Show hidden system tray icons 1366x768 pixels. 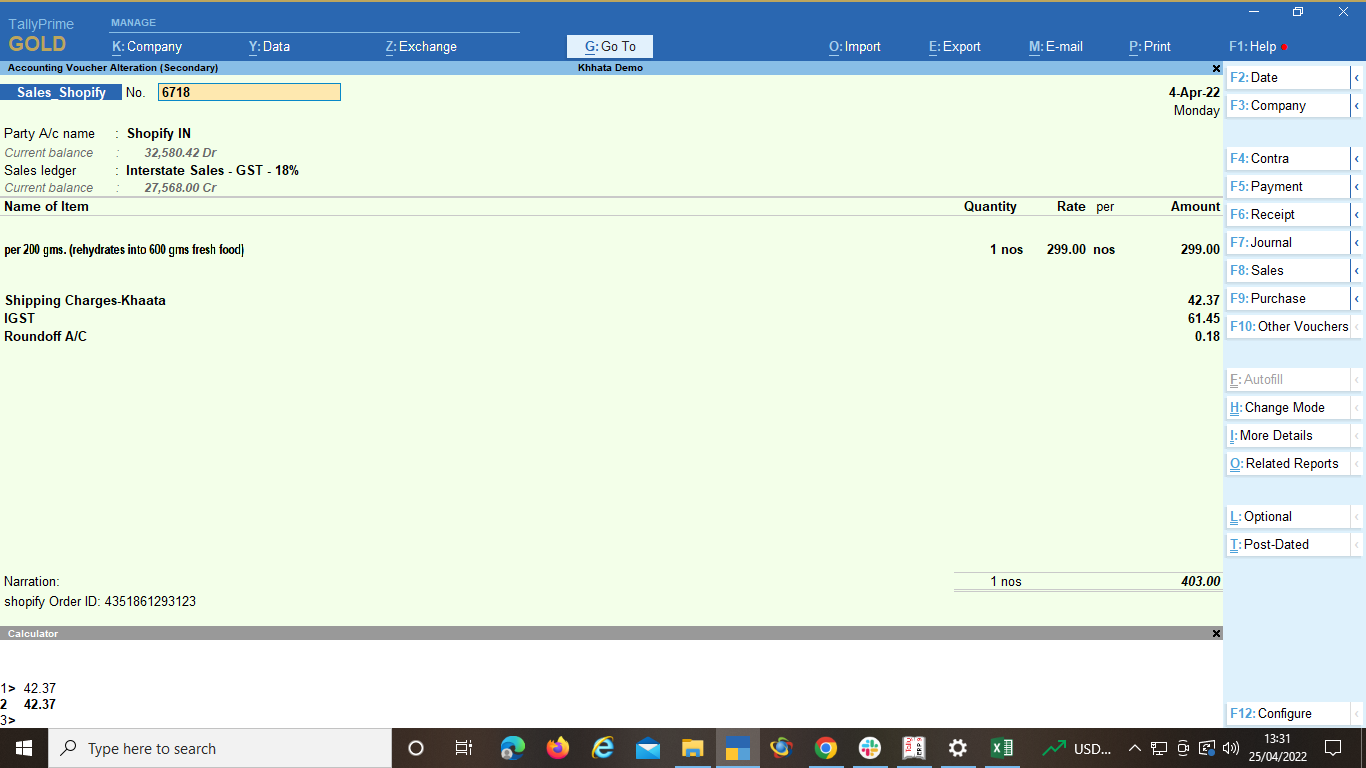coord(1135,748)
